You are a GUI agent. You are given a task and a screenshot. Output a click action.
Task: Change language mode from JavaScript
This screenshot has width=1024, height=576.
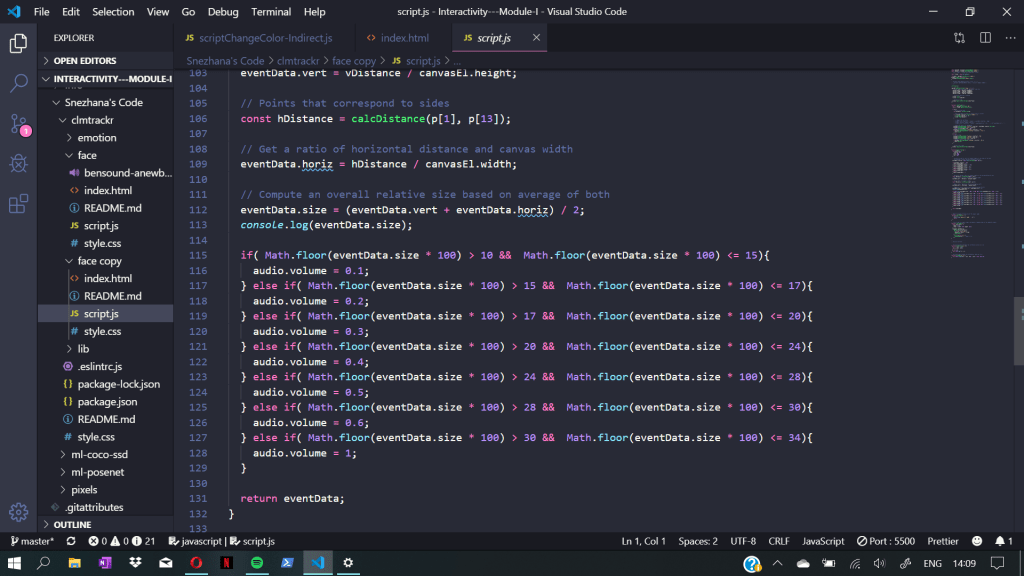click(x=823, y=541)
